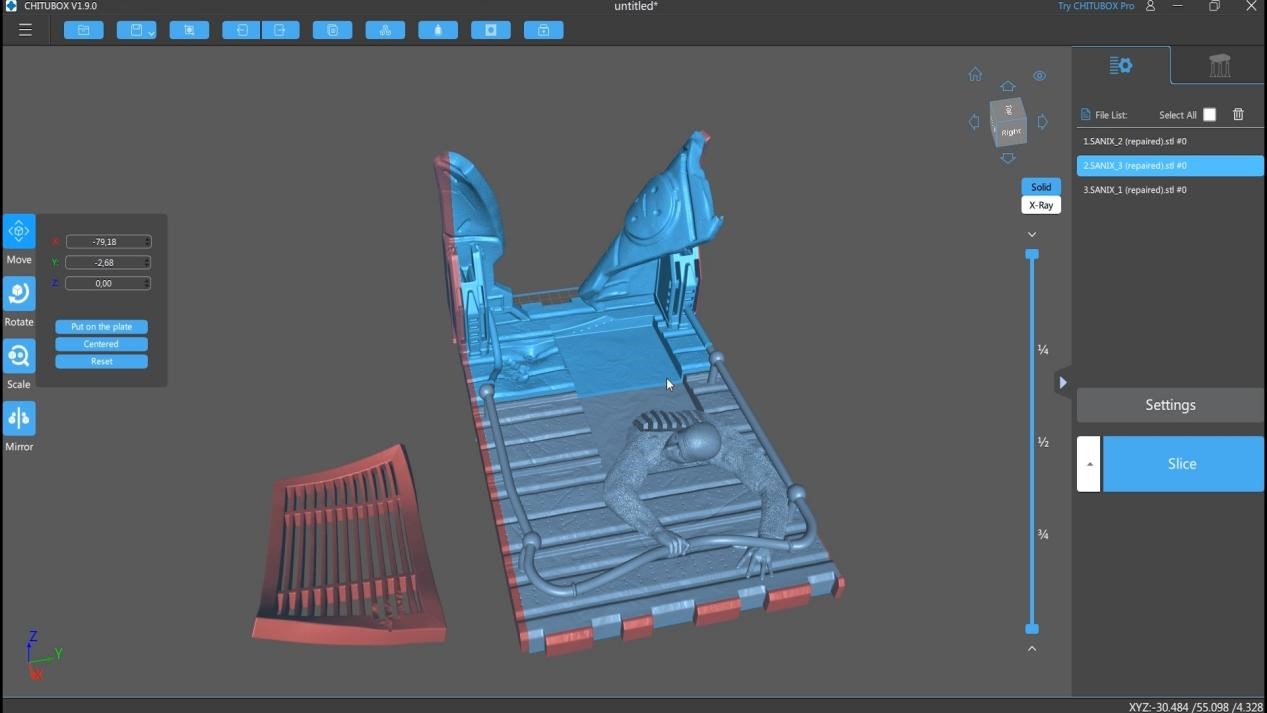Image resolution: width=1267 pixels, height=713 pixels.
Task: Click the Open file toolbar icon
Action: [x=84, y=30]
